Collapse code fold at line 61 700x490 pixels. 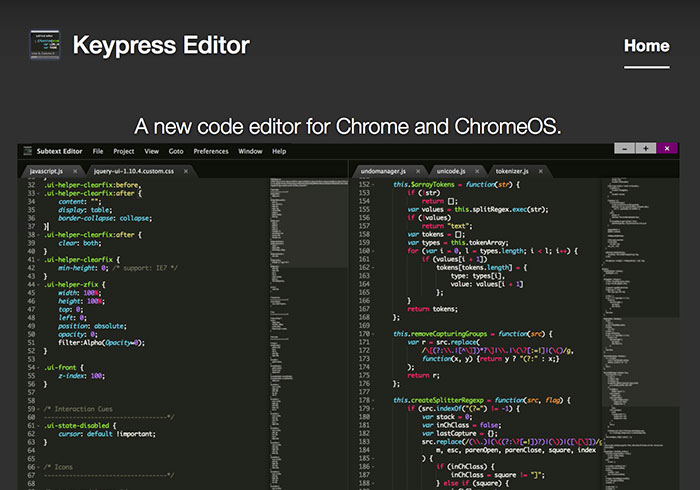(x=38, y=426)
